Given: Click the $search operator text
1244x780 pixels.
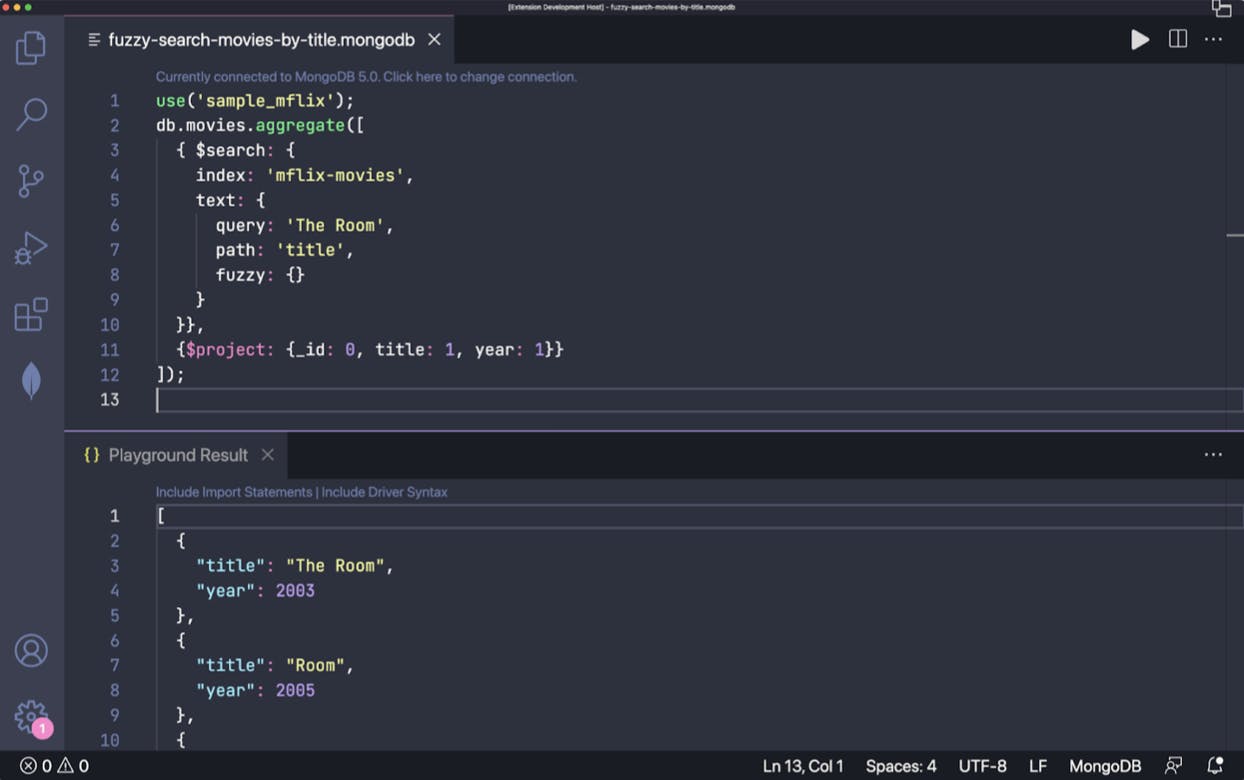Looking at the screenshot, I should click(x=230, y=150).
